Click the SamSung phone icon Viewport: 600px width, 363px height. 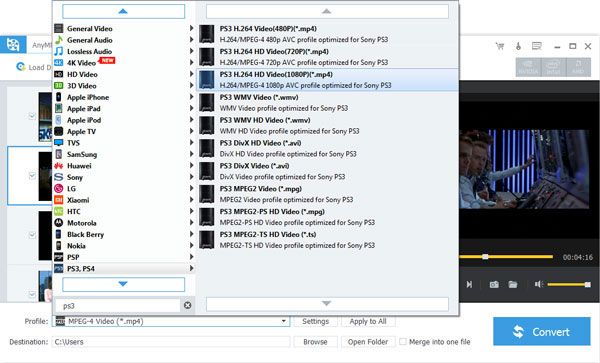coord(59,154)
